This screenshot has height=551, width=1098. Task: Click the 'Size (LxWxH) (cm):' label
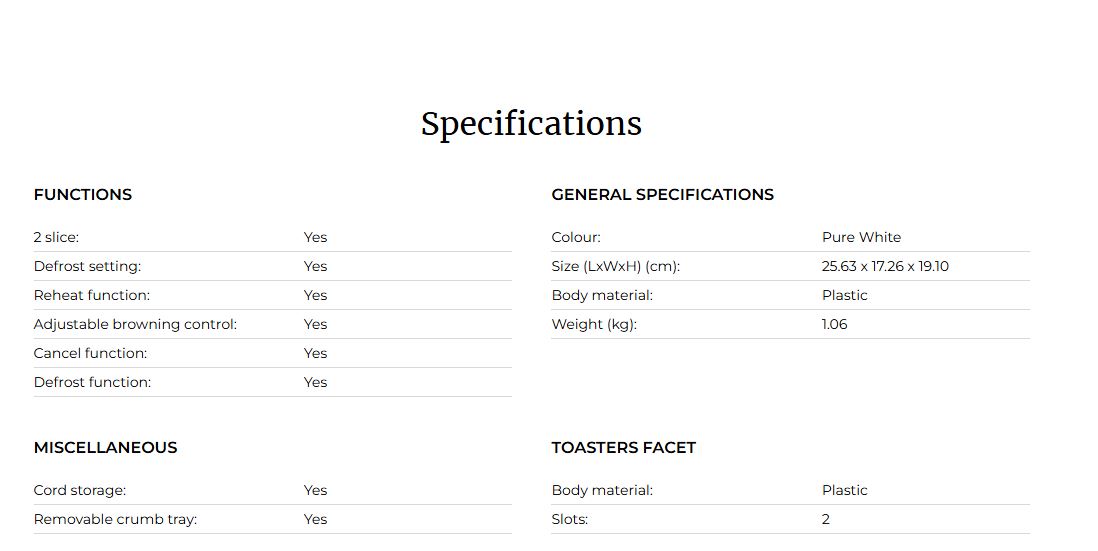616,266
